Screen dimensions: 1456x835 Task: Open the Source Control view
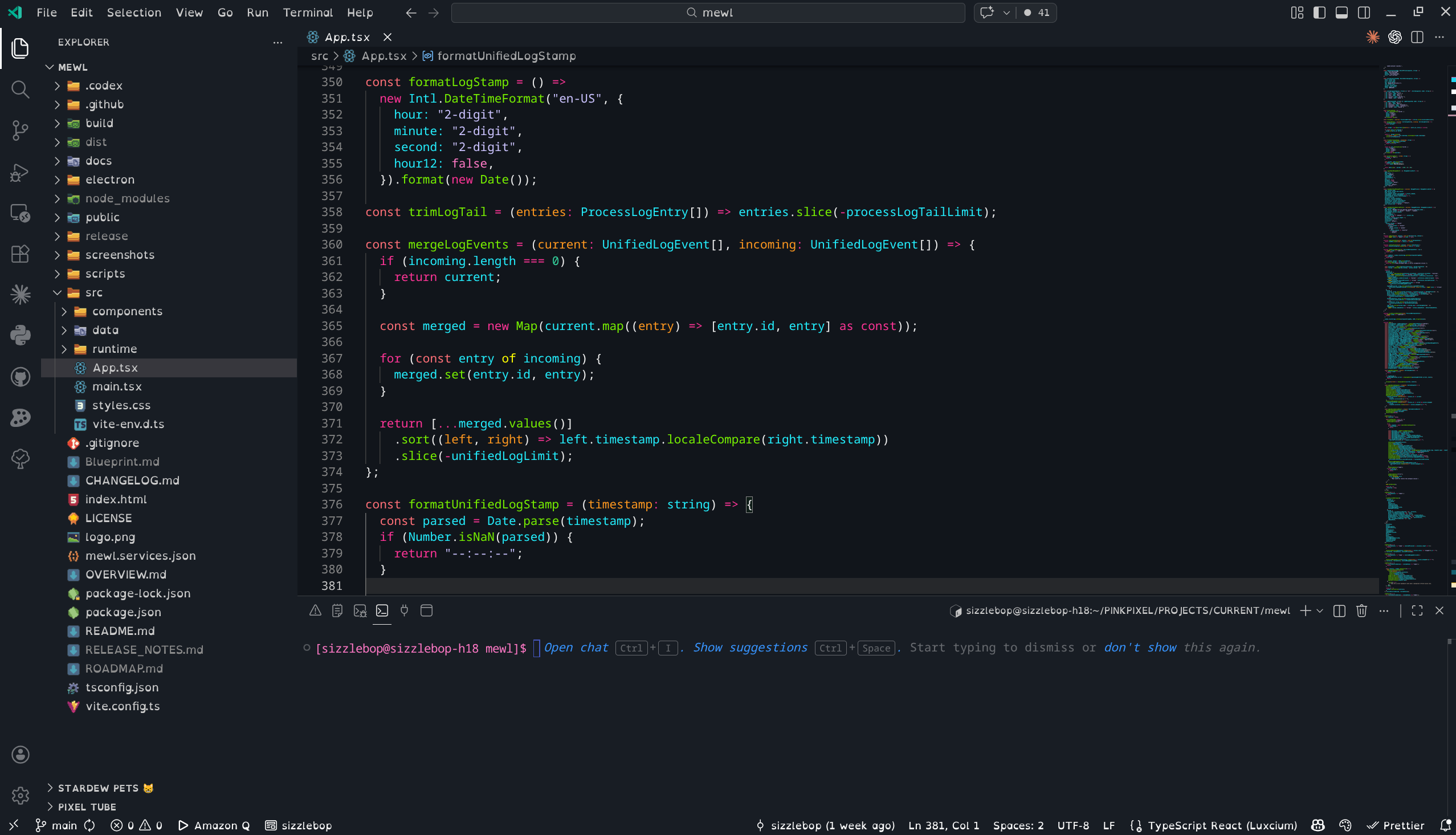tap(20, 130)
